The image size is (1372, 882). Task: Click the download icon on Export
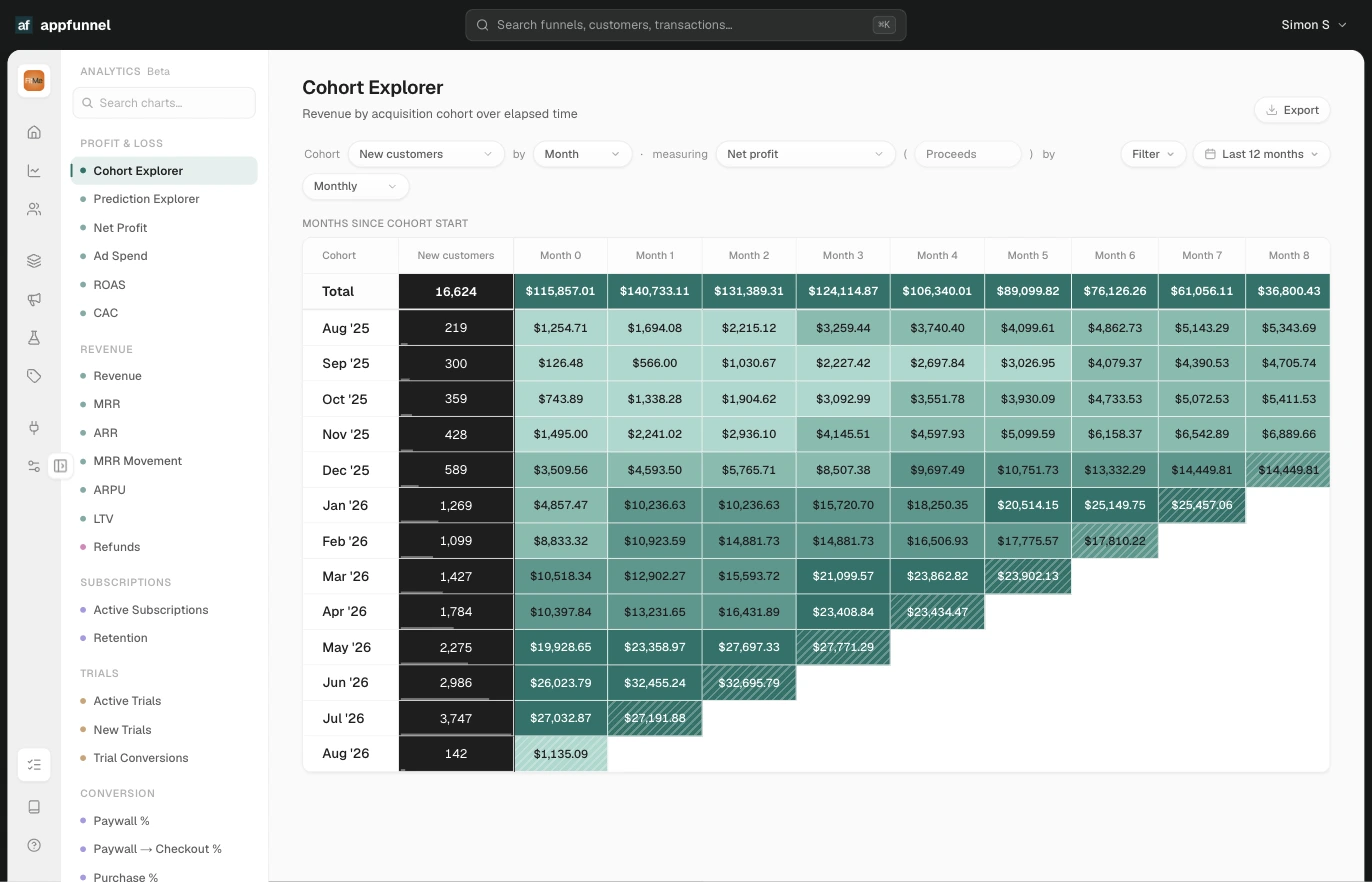1271,110
